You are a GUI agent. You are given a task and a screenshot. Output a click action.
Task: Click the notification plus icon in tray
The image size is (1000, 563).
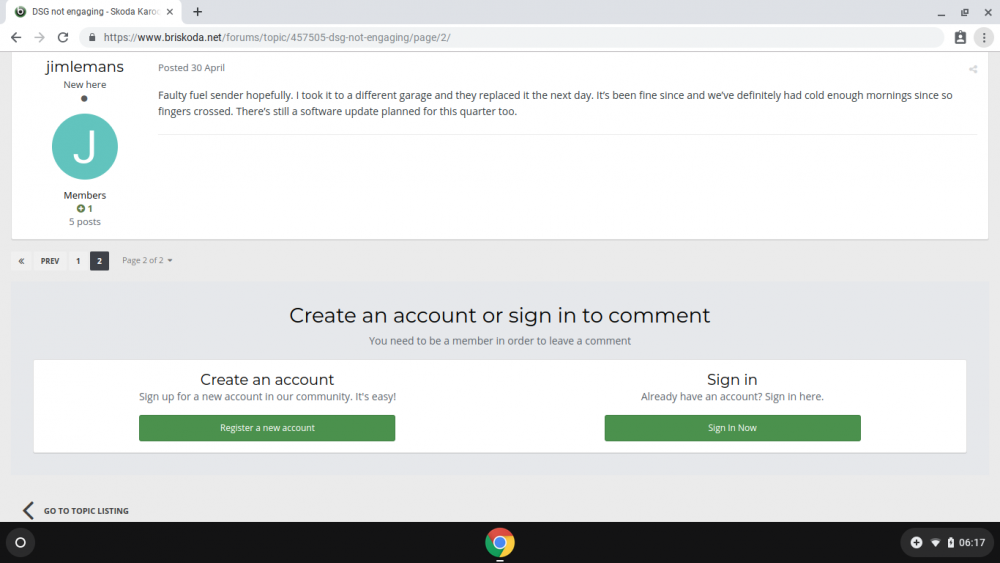[x=916, y=543]
